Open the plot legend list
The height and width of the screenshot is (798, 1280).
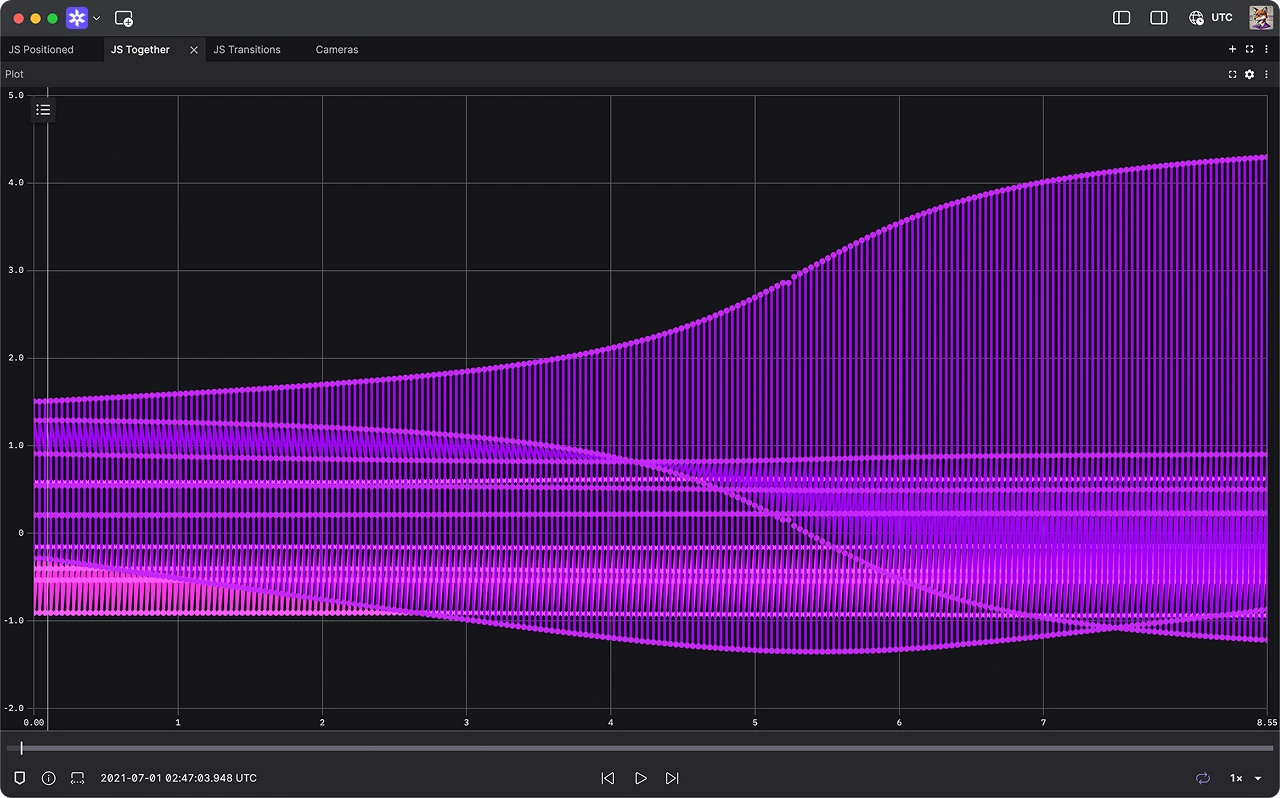coord(43,109)
